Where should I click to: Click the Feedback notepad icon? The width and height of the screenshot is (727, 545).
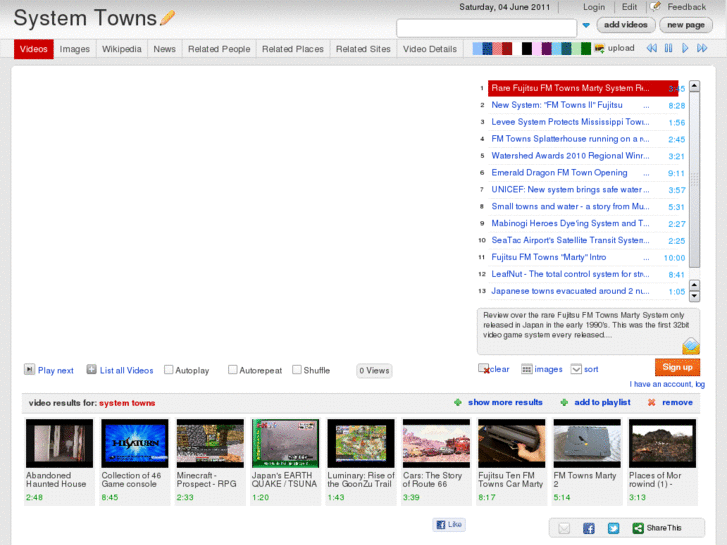(655, 6)
